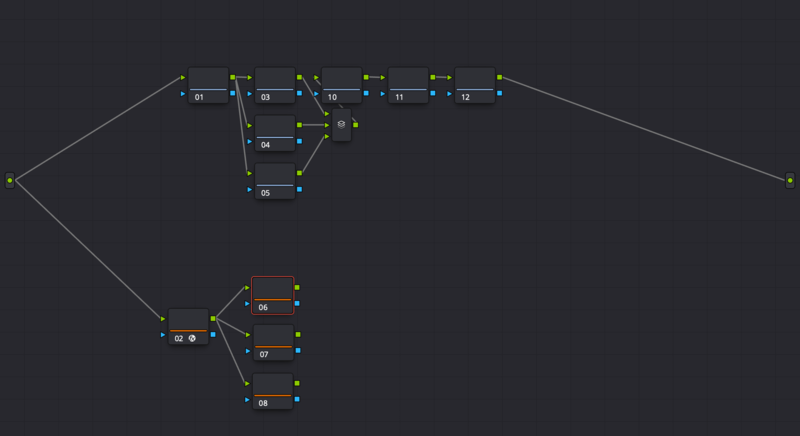The width and height of the screenshot is (800, 436).
Task: Select corrector node 11
Action: point(408,85)
